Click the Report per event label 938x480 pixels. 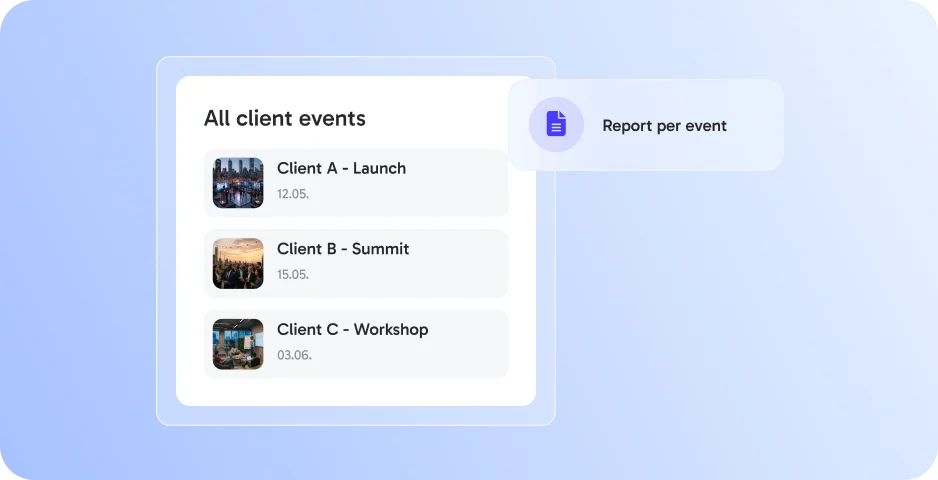[x=665, y=126]
